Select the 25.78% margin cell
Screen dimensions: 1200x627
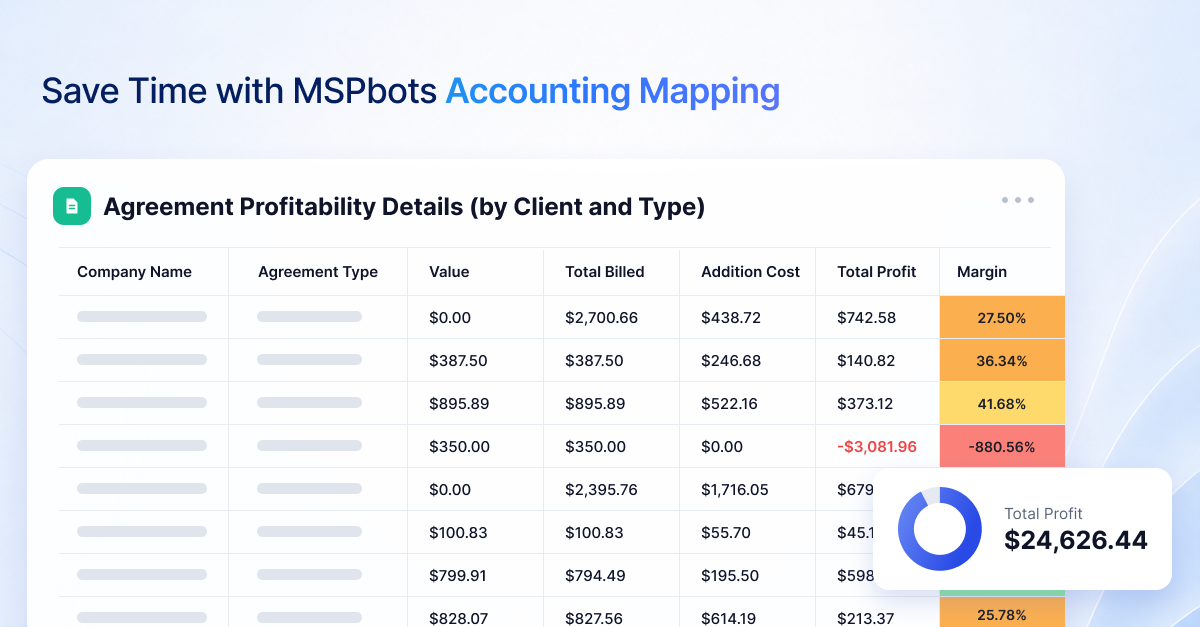point(1002,612)
